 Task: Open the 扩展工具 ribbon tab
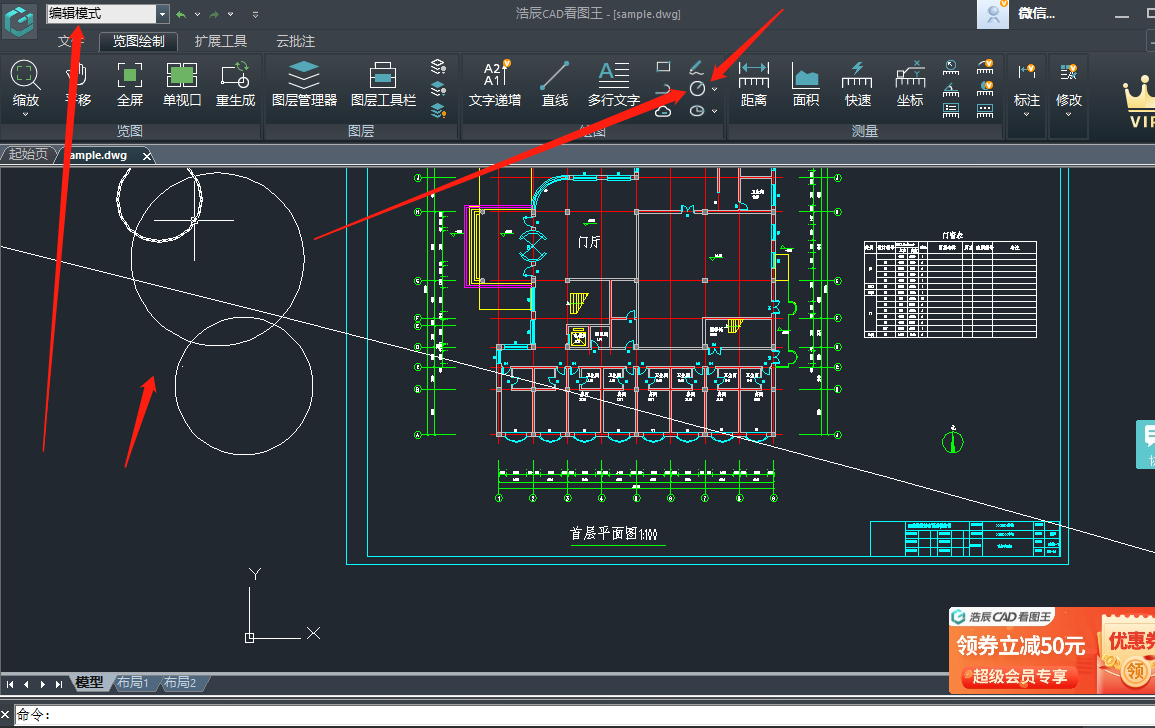(x=220, y=41)
